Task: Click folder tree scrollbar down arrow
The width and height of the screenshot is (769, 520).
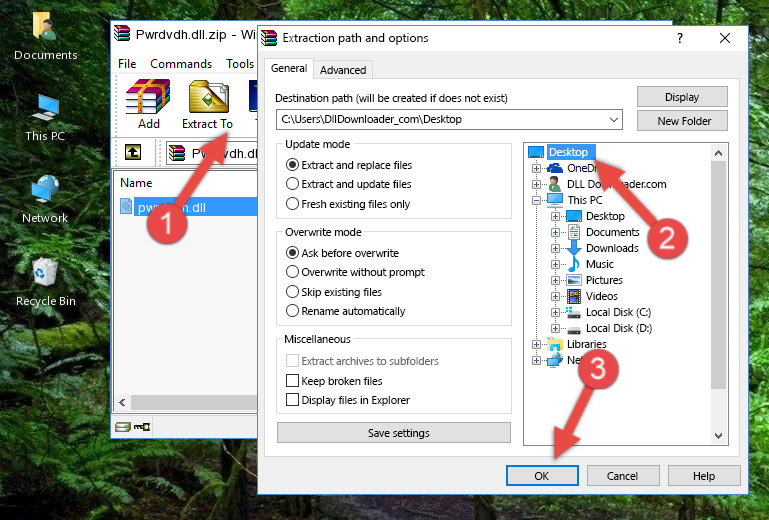Action: coord(718,436)
